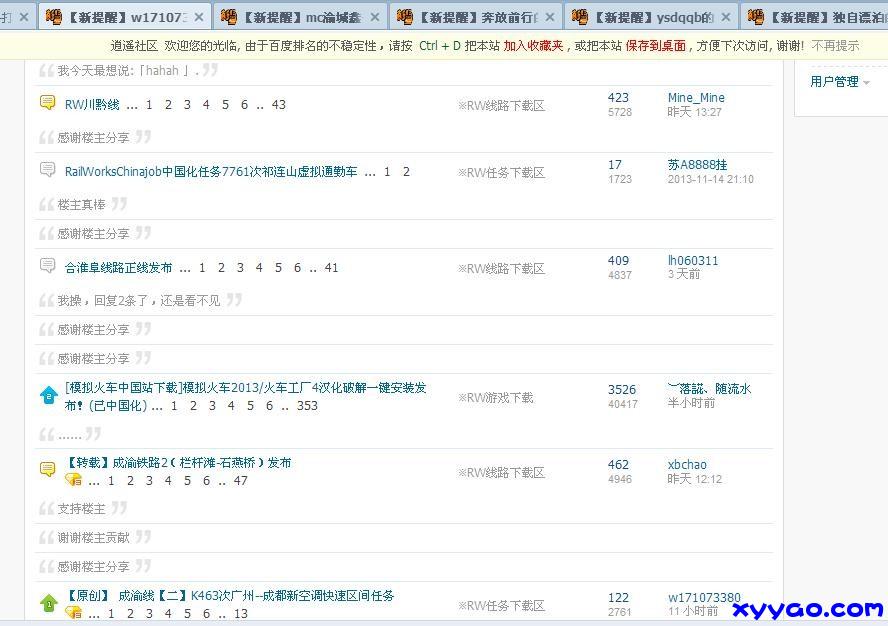This screenshot has height=626, width=888.
Task: Open last page 353 of 模拟火车 thread
Action: [307, 406]
